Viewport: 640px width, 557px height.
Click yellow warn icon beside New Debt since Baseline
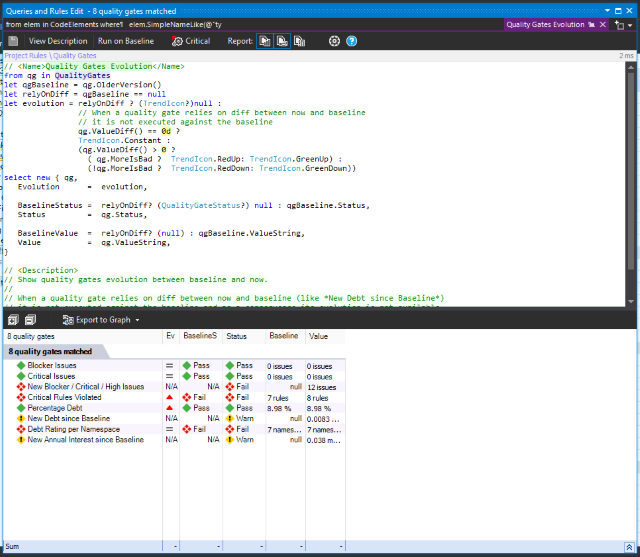pyautogui.click(x=21, y=418)
